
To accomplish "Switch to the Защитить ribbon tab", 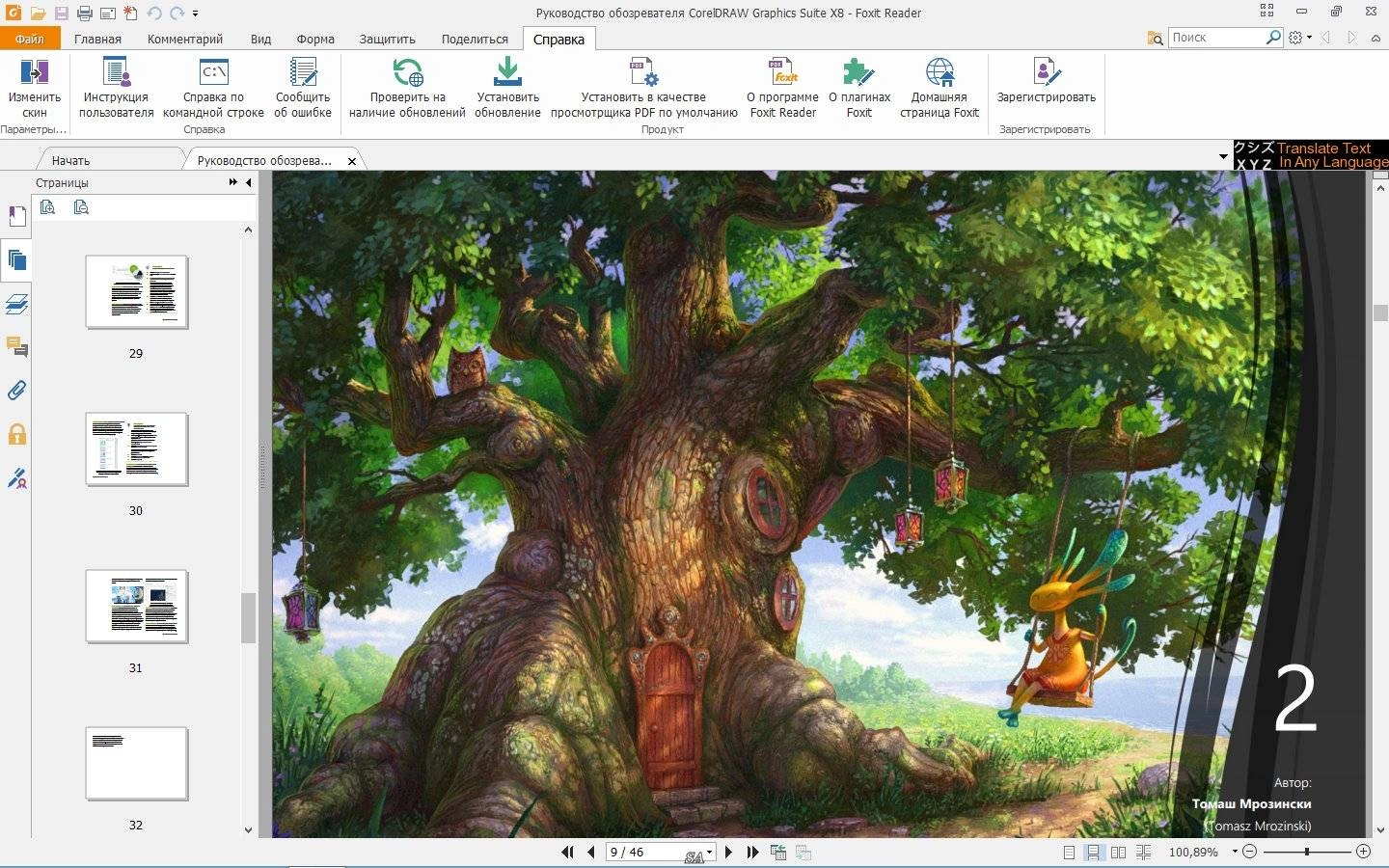I will click(388, 39).
